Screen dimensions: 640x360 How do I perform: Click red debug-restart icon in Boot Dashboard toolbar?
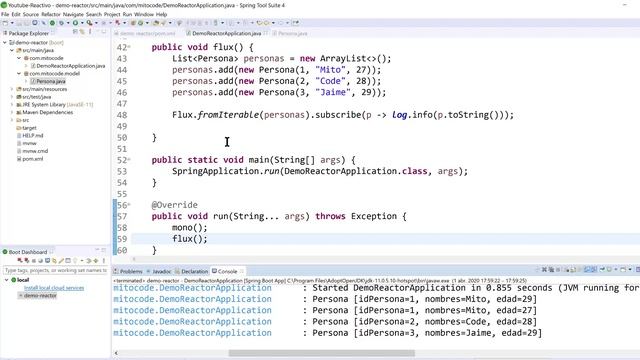[x=27, y=260]
